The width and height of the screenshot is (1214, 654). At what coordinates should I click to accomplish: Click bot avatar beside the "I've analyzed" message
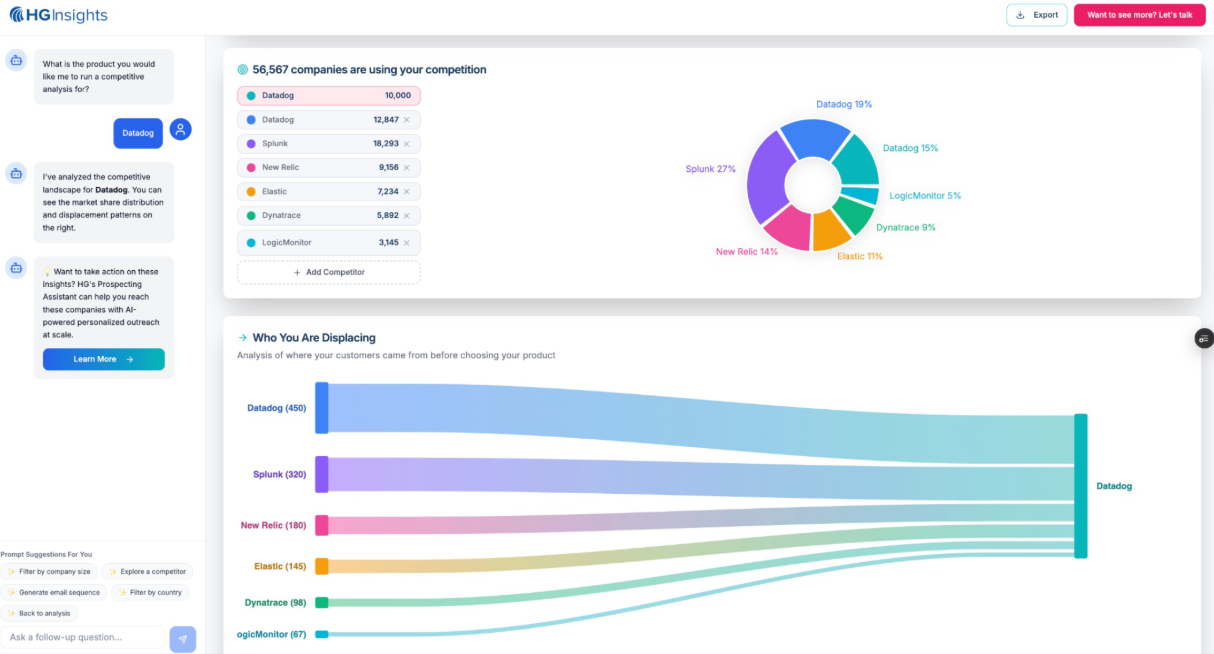[x=16, y=173]
